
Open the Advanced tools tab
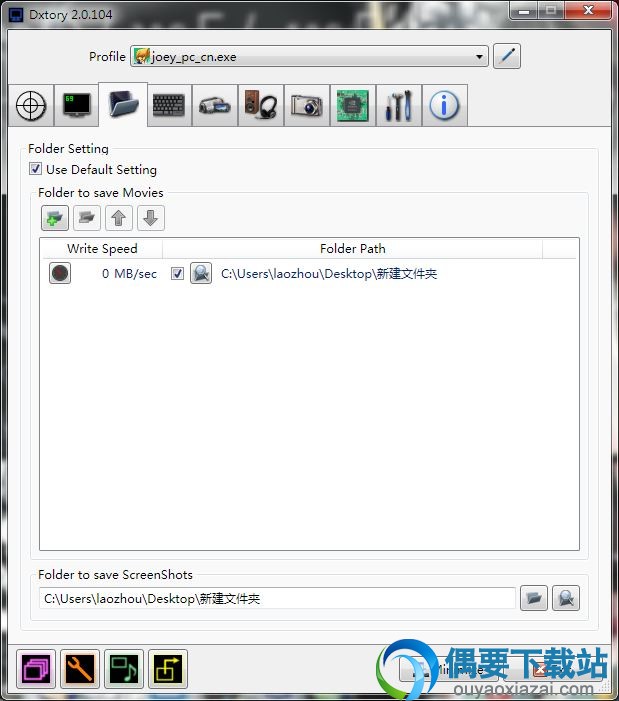click(x=399, y=106)
